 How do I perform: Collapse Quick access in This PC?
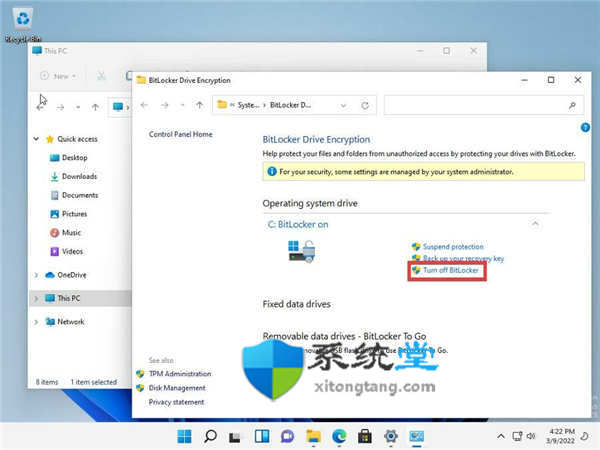click(x=36, y=139)
